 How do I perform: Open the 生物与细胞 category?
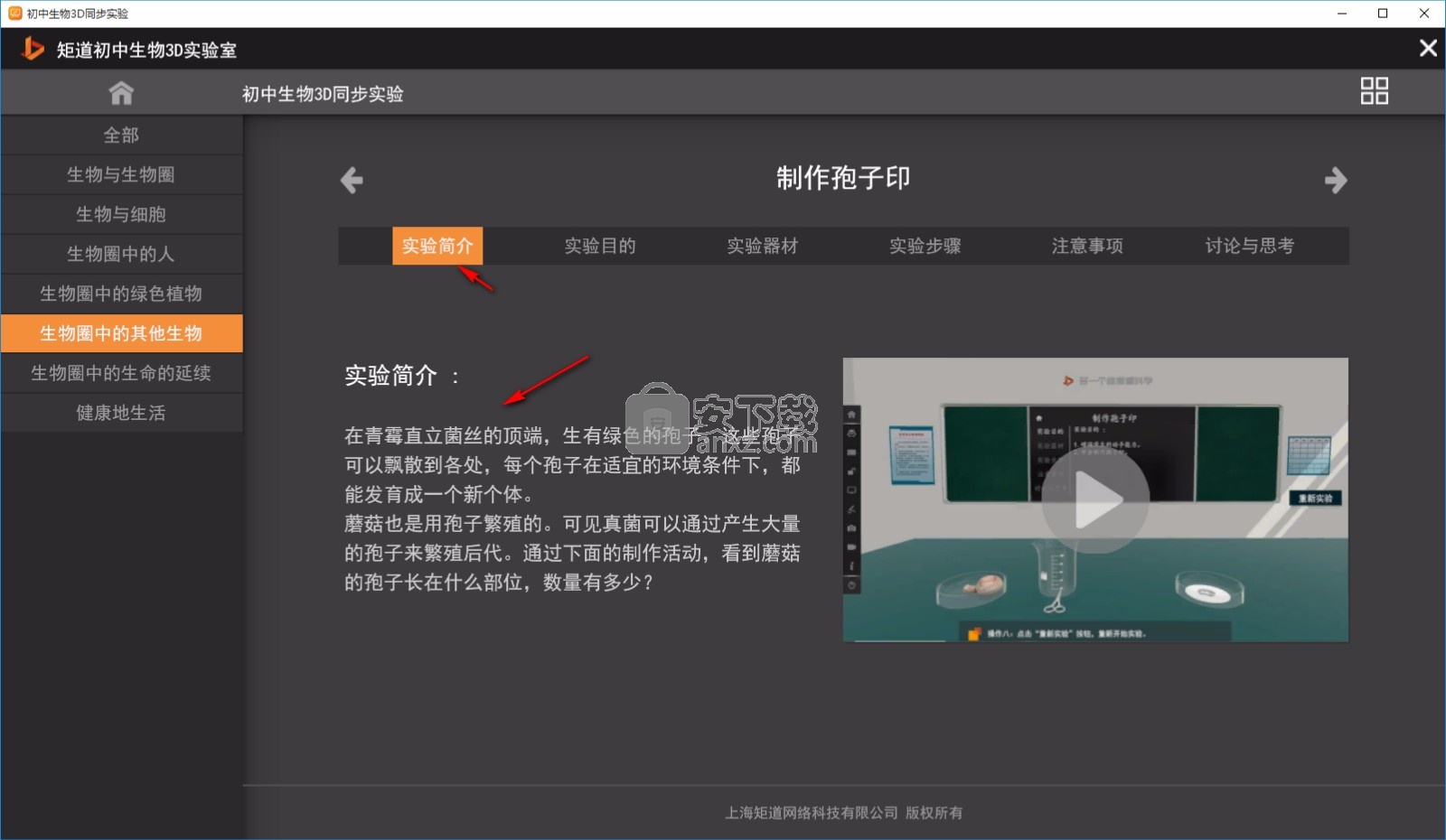[121, 214]
